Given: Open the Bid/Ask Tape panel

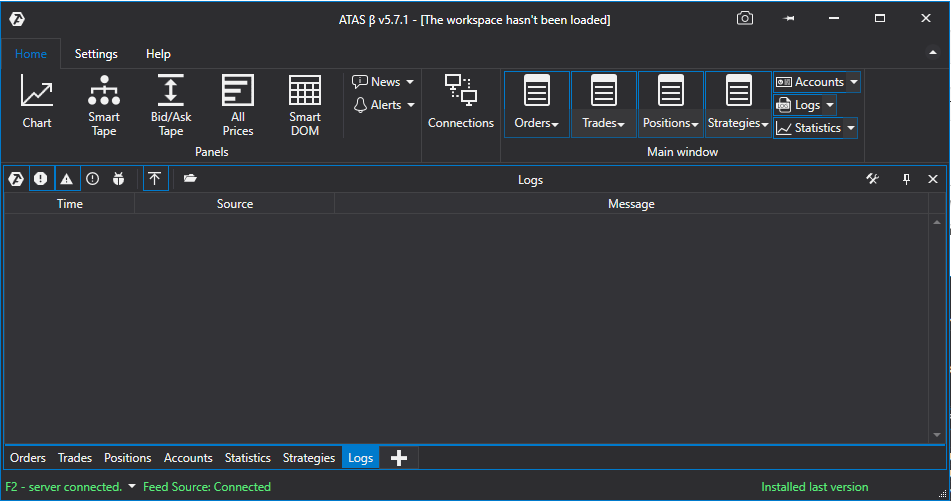Looking at the screenshot, I should [x=170, y=105].
